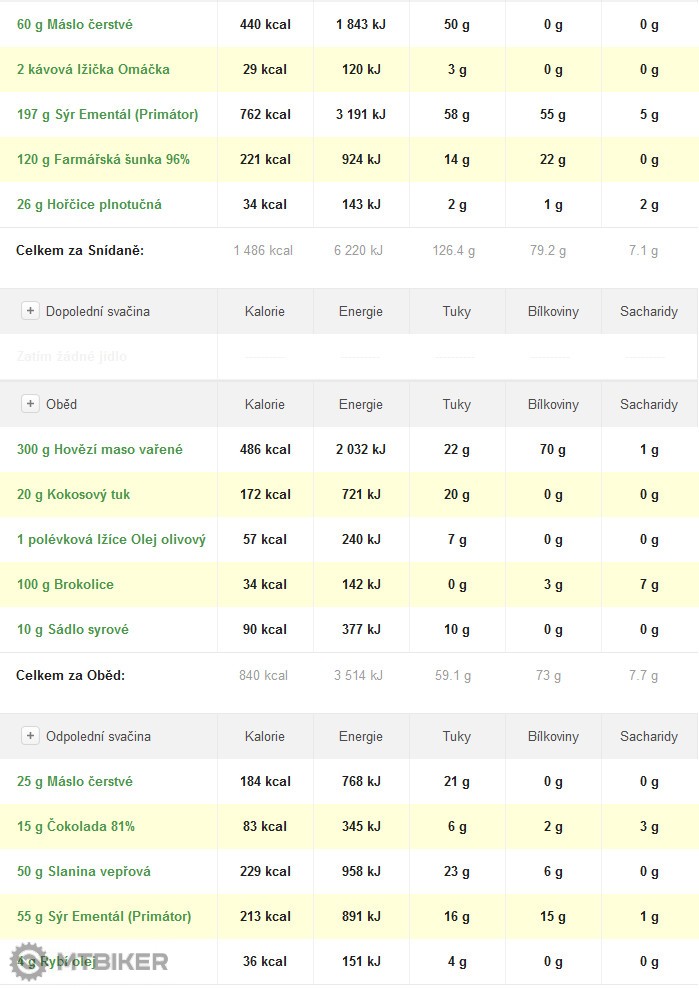Open 120 g Farmářská šunka 96% entry

pyautogui.click(x=103, y=159)
